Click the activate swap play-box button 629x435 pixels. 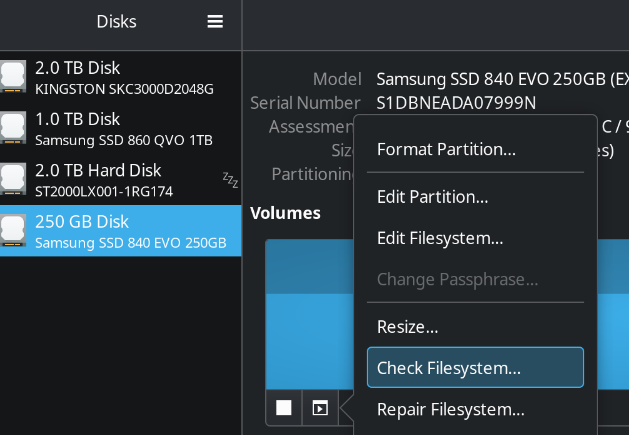320,408
